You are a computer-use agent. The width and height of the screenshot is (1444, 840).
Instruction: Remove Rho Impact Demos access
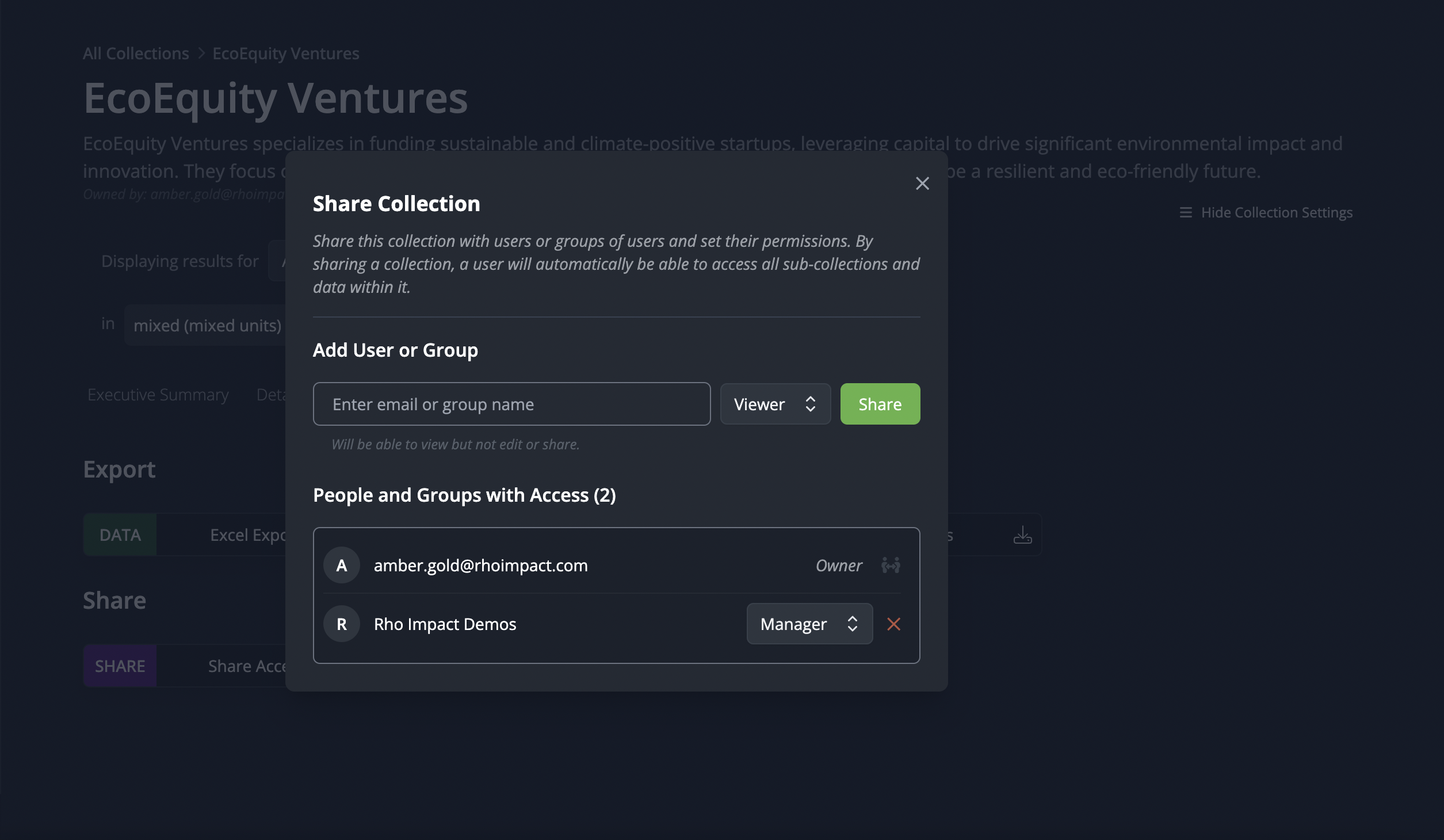(893, 624)
